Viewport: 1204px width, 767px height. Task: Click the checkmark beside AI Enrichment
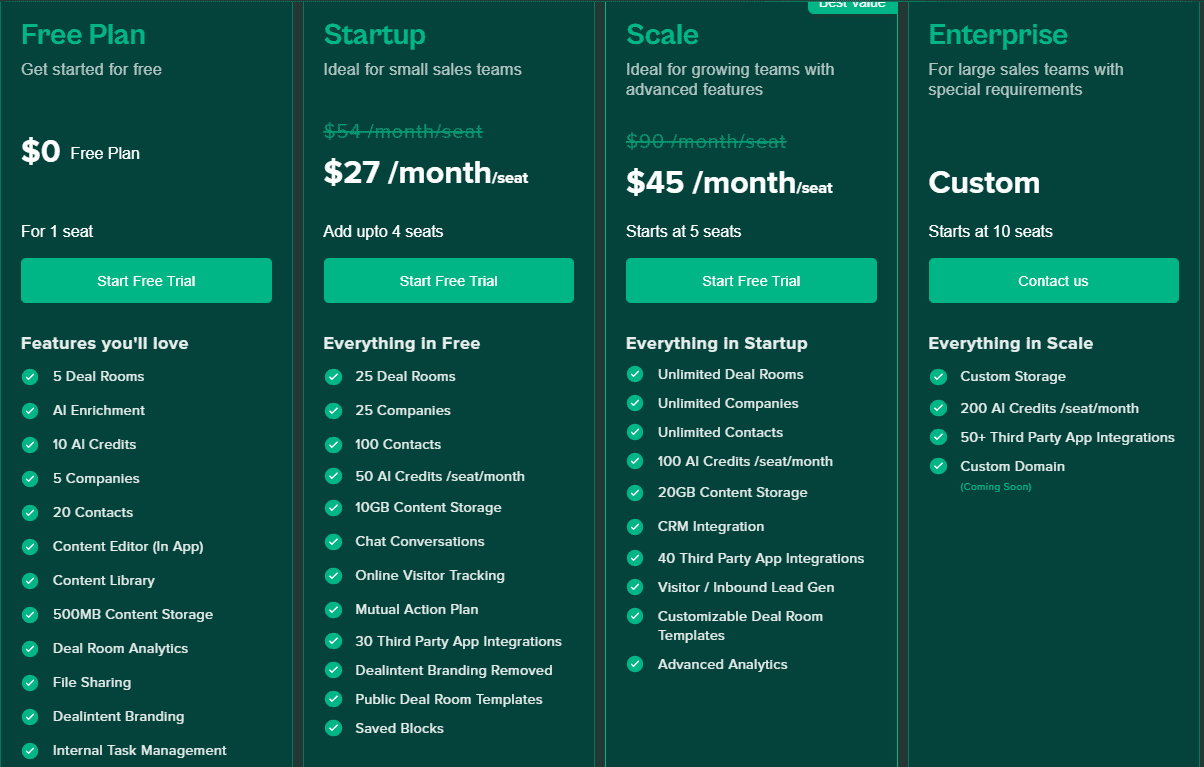(x=30, y=411)
